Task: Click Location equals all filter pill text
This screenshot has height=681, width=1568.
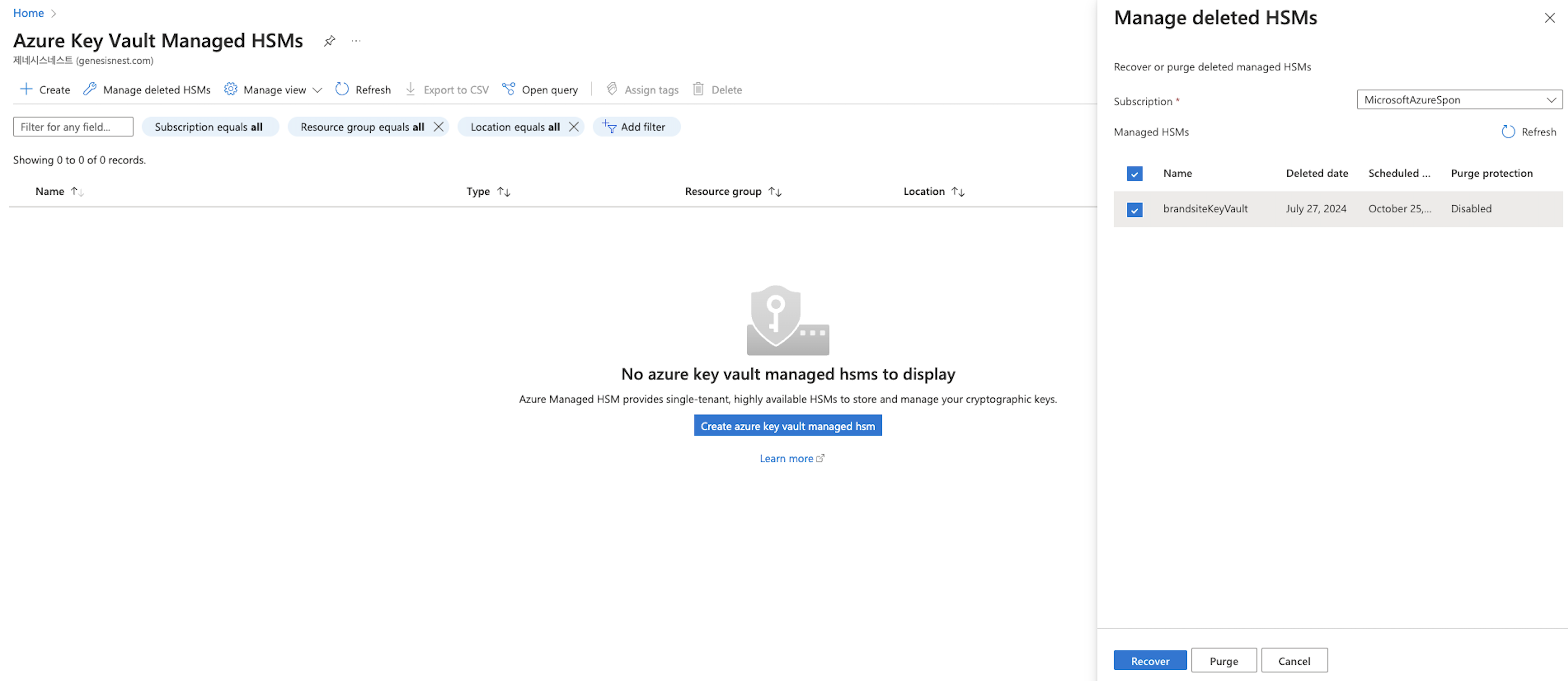Action: pyautogui.click(x=515, y=126)
